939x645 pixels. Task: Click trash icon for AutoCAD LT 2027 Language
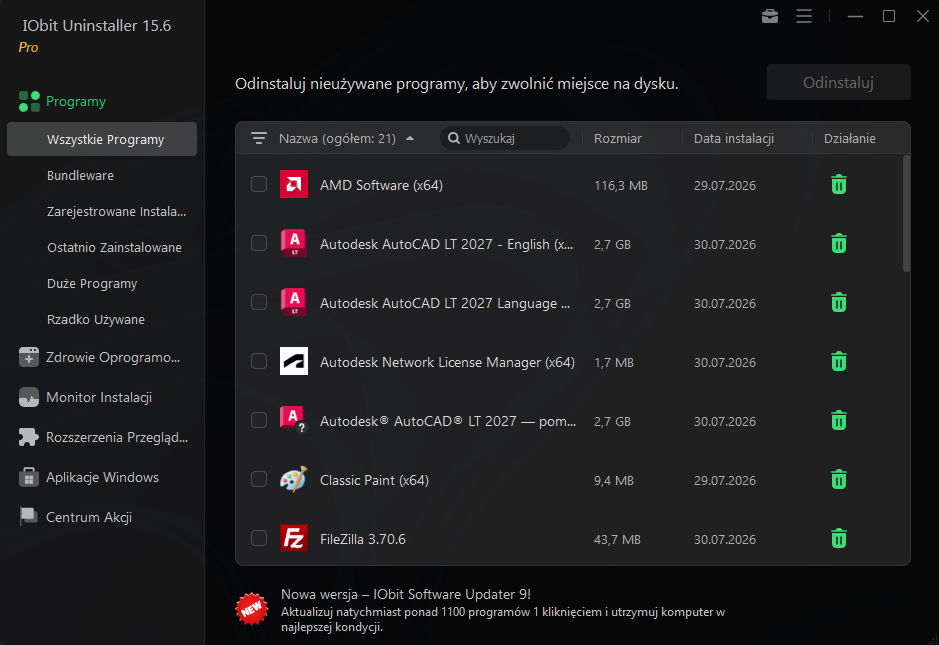pos(838,302)
